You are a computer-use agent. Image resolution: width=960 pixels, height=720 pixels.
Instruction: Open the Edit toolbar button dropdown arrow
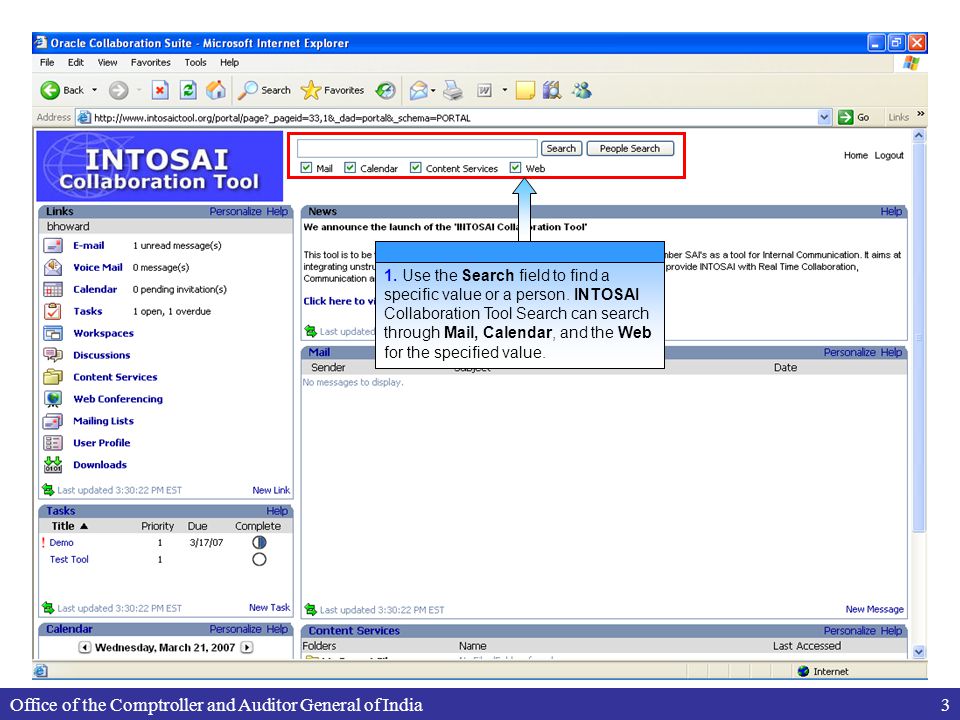click(504, 90)
